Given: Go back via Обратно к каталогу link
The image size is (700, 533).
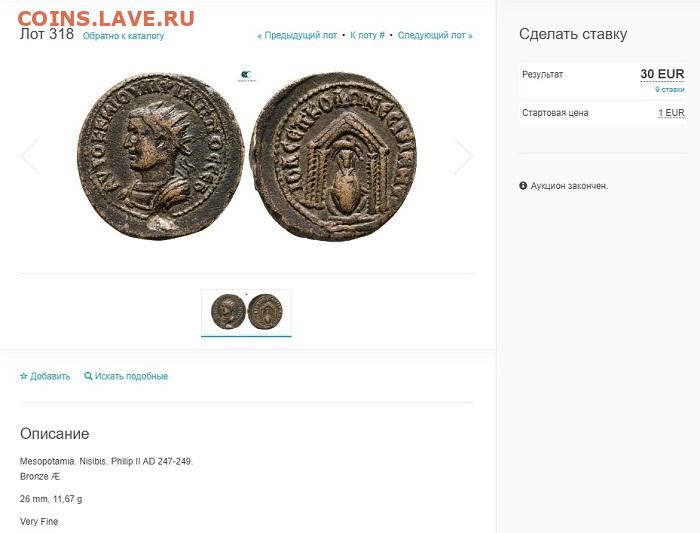Looking at the screenshot, I should pyautogui.click(x=123, y=36).
